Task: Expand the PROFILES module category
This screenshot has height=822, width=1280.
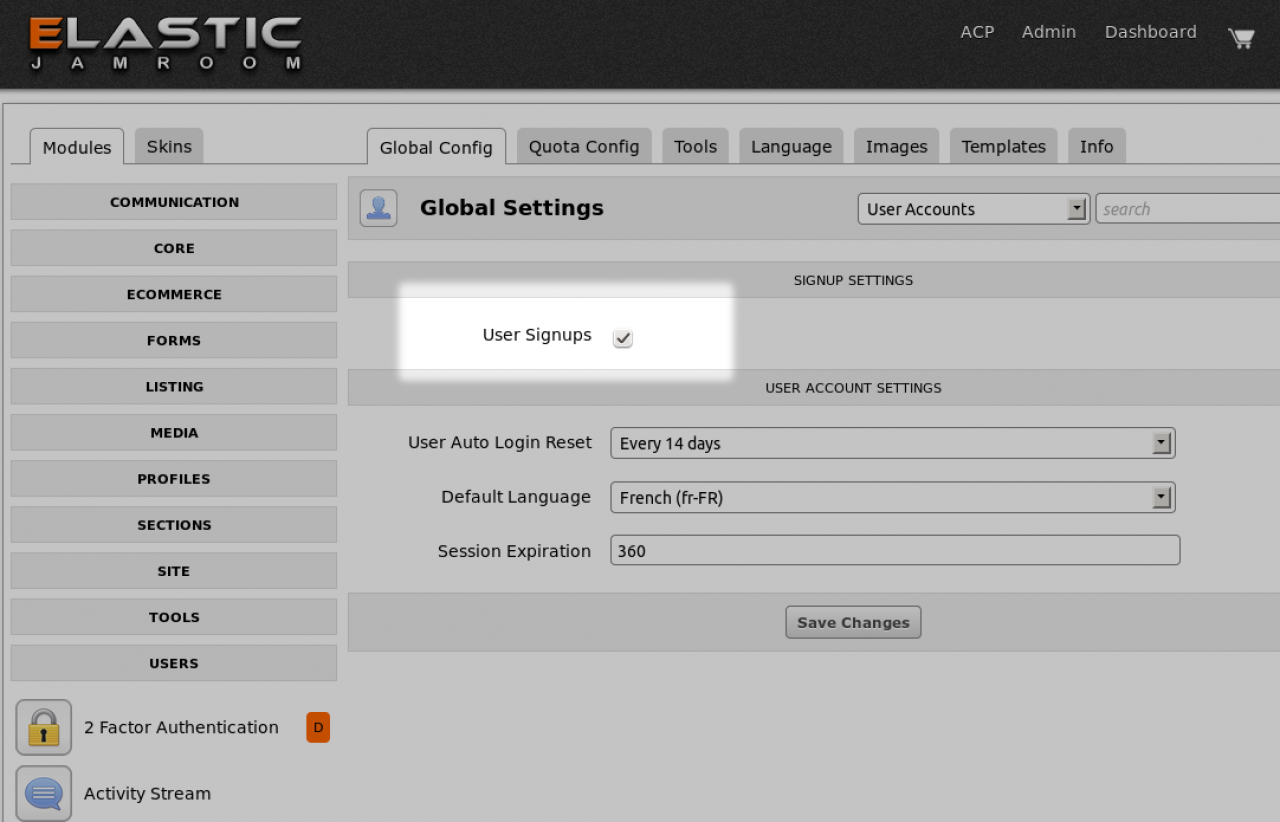Action: click(174, 479)
